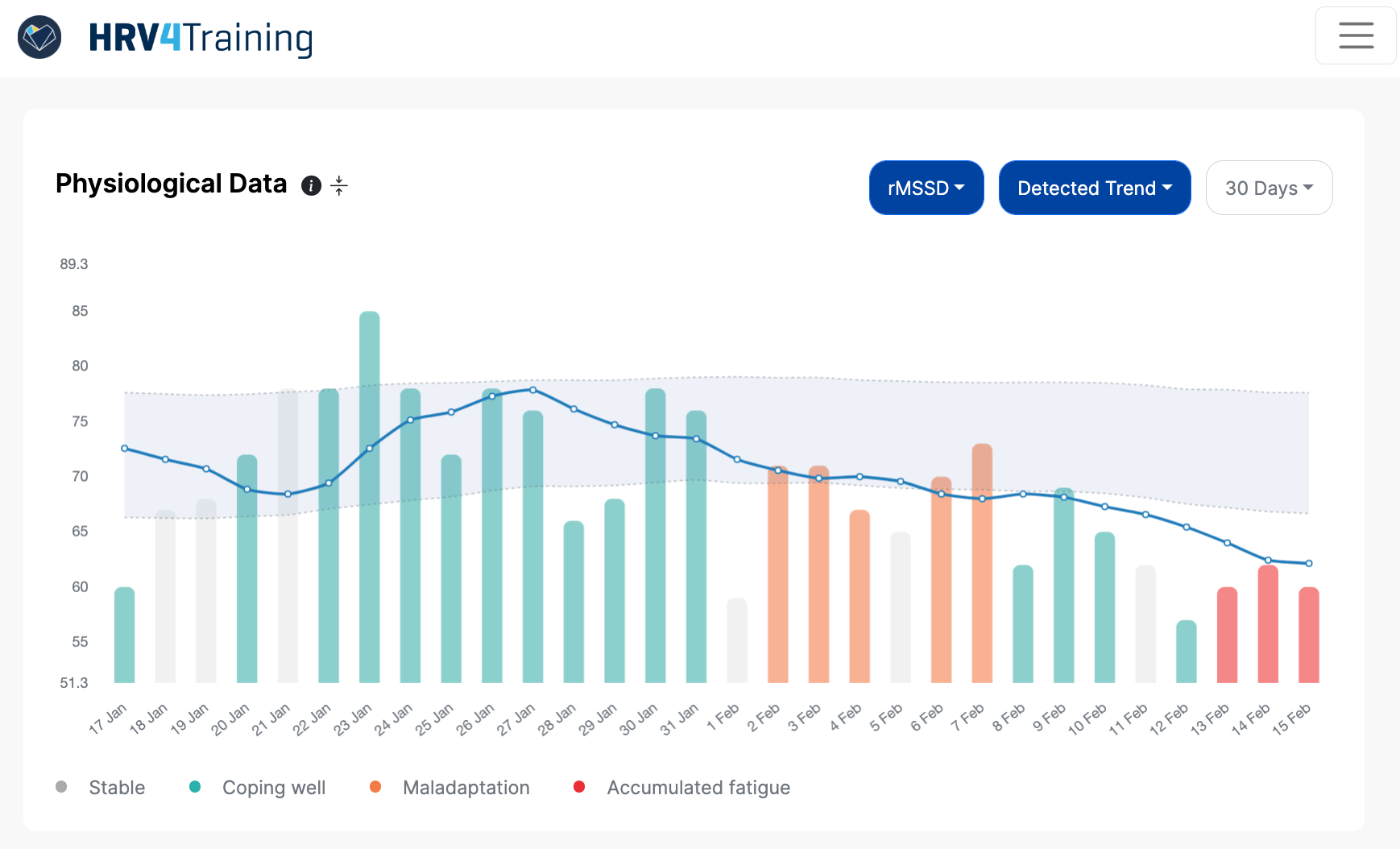Open the hamburger navigation menu

click(1355, 35)
